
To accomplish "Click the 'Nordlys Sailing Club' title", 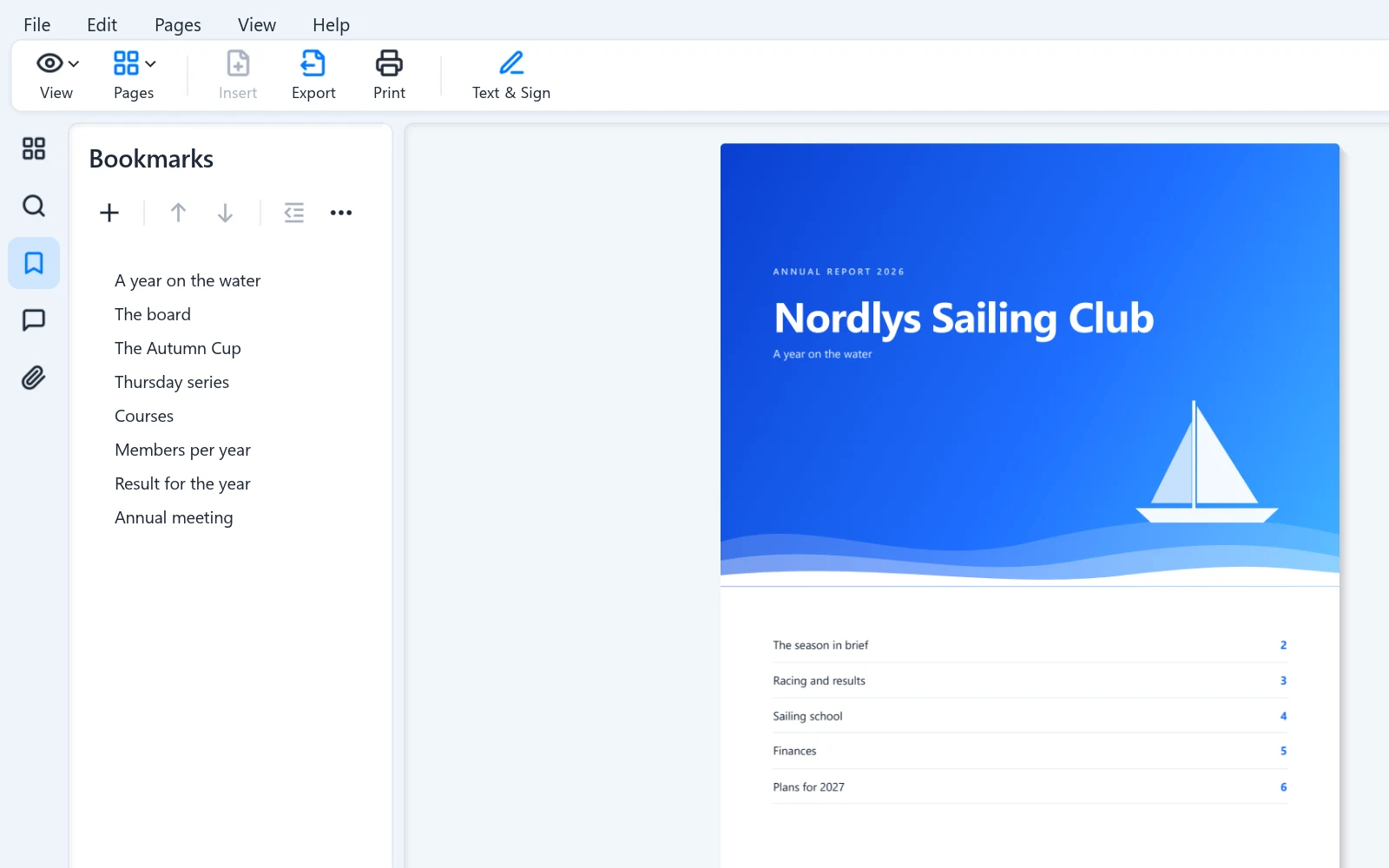I will pos(964,319).
